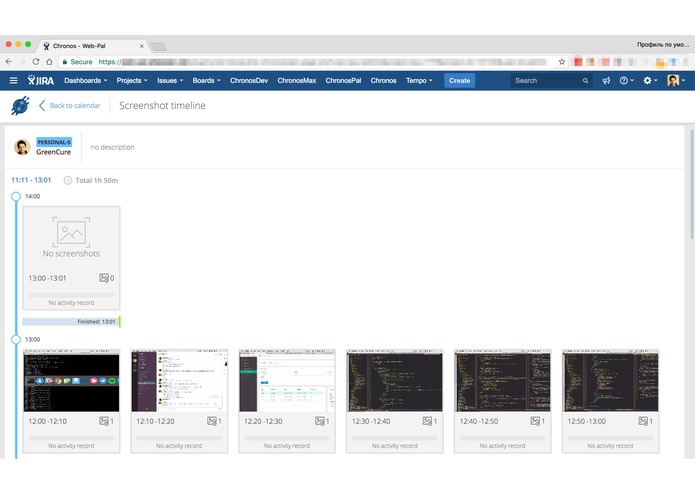Open the 12:20-12:30 screenshot thumbnail
The width and height of the screenshot is (695, 494).
click(x=287, y=381)
